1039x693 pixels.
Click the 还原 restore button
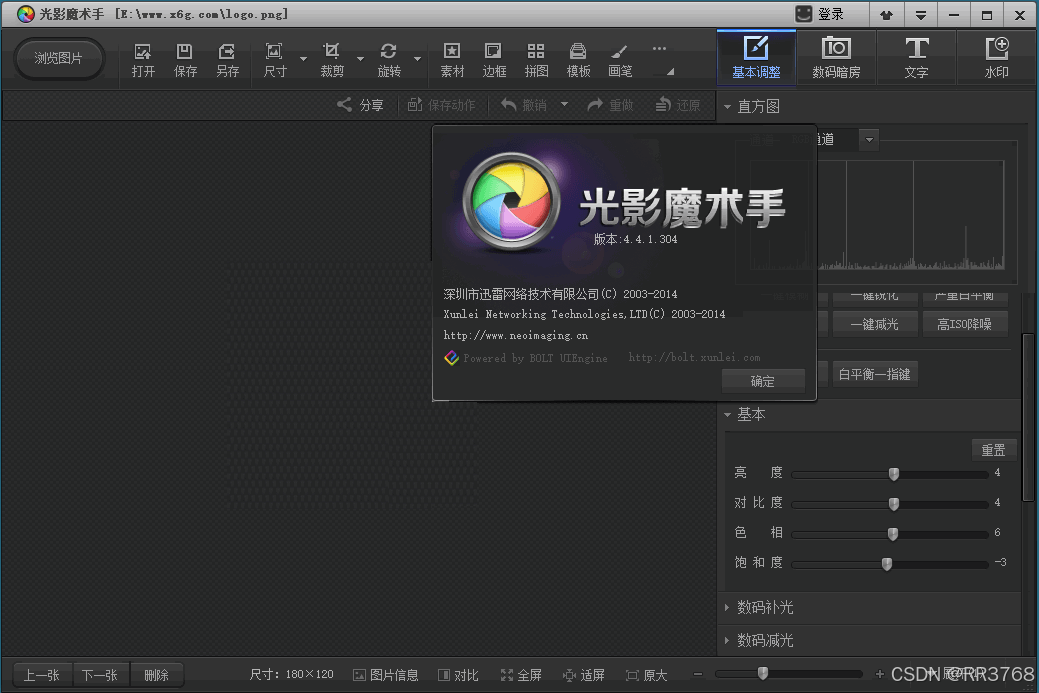point(677,105)
